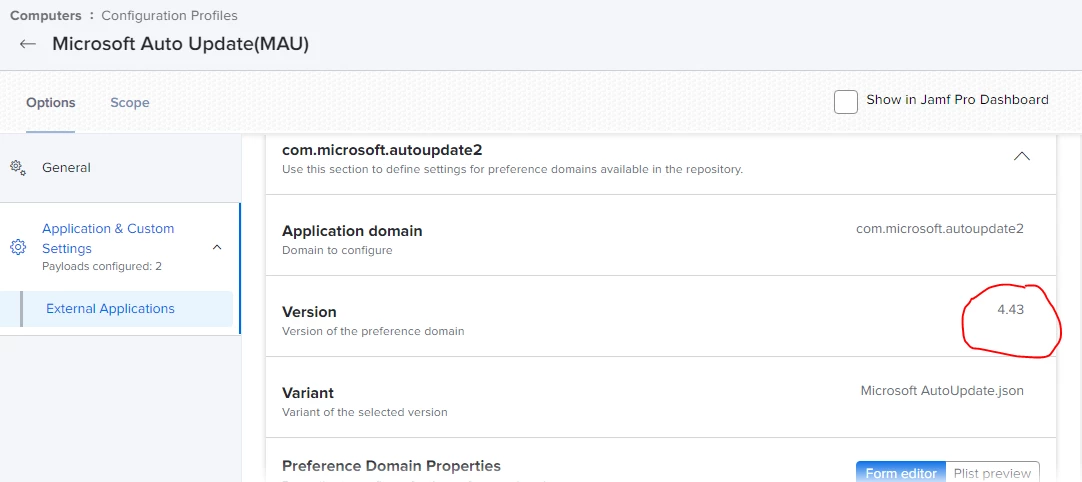Click the Application & Custom Settings gear icon
Image resolution: width=1082 pixels, height=482 pixels.
click(x=18, y=247)
